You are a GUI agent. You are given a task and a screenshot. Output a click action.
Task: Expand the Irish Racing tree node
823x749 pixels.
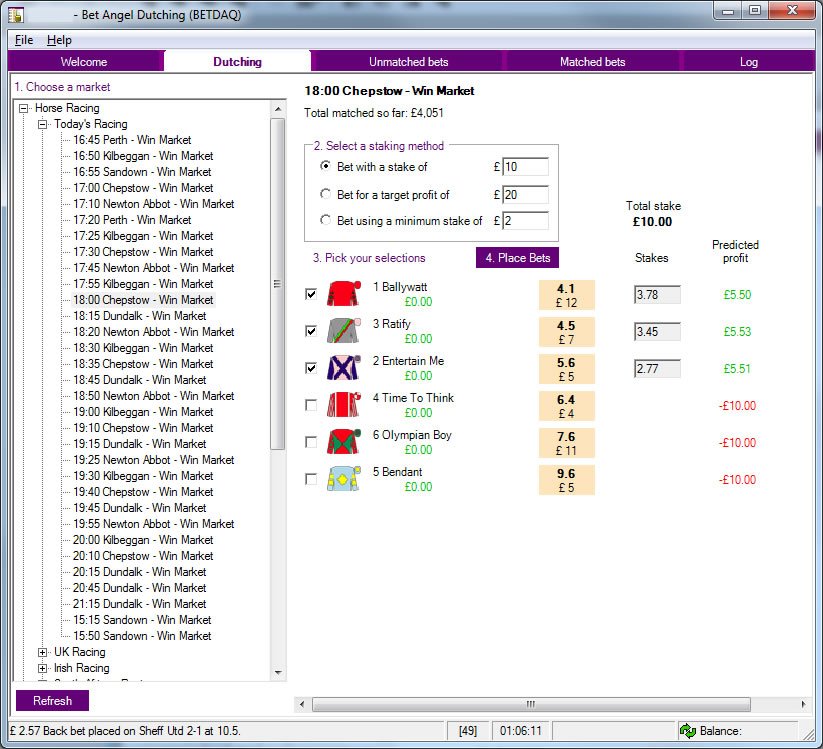pos(43,668)
